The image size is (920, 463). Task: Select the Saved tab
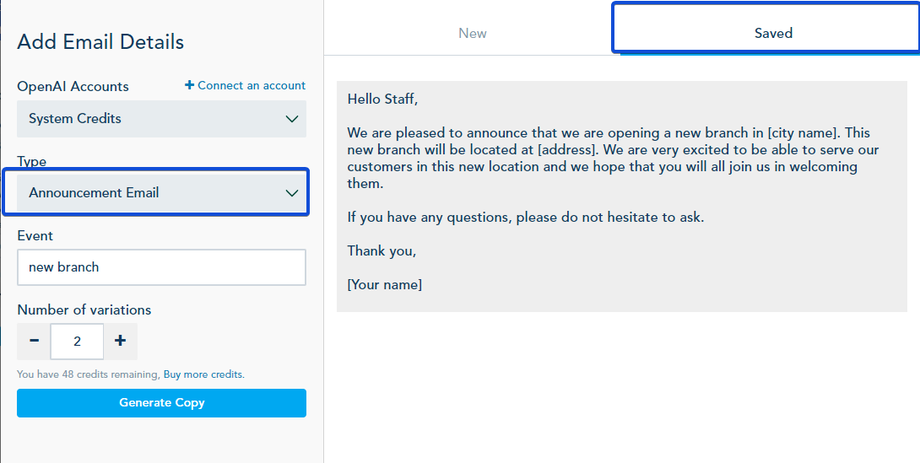tap(773, 33)
